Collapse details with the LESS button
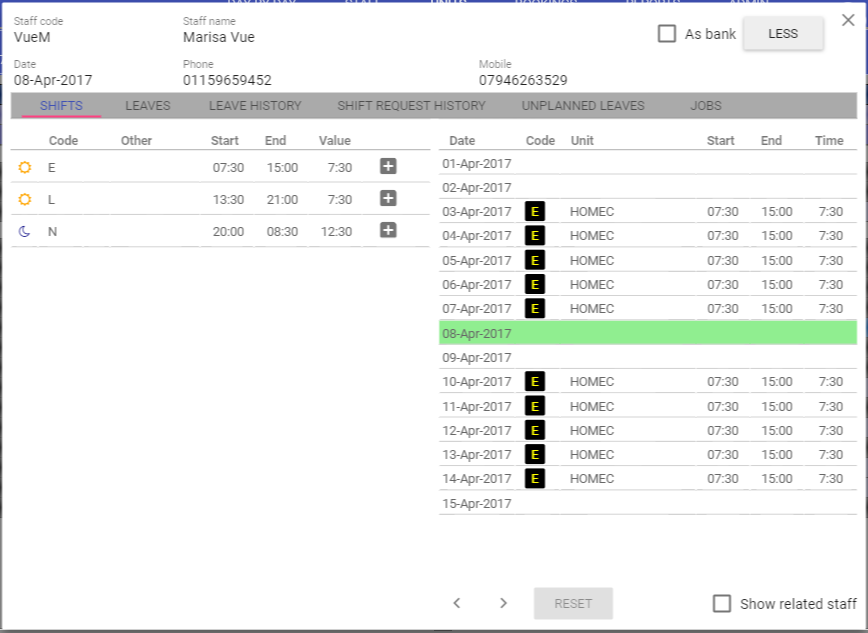 [x=783, y=33]
